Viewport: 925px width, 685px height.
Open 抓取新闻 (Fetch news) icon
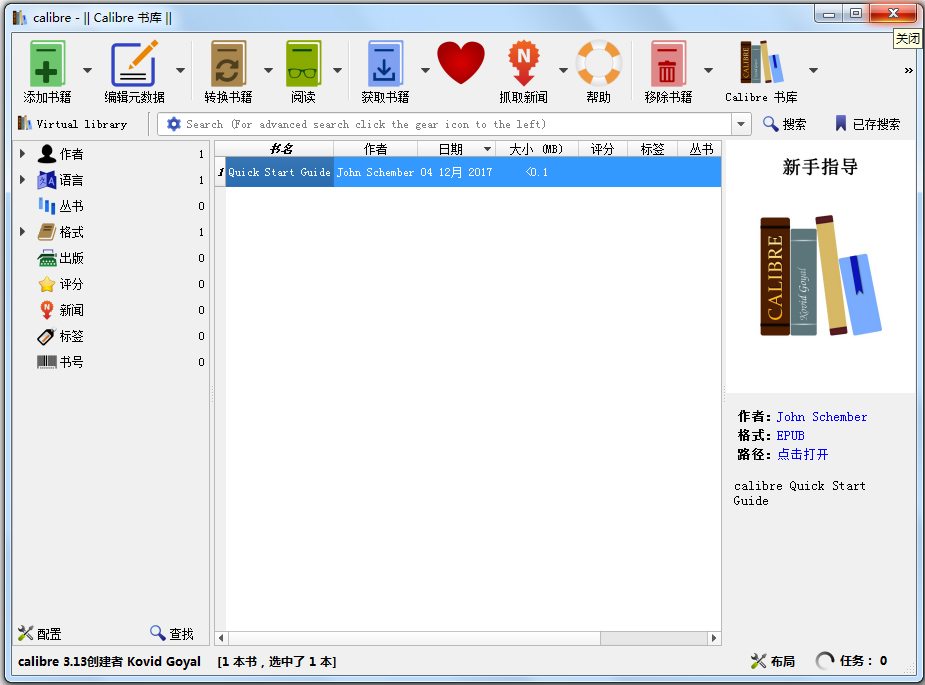tap(523, 65)
